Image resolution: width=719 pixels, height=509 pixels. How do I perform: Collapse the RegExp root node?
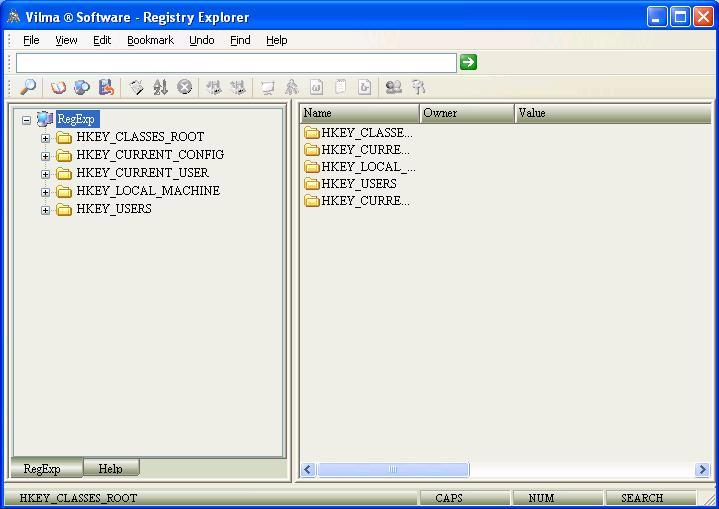pos(27,120)
